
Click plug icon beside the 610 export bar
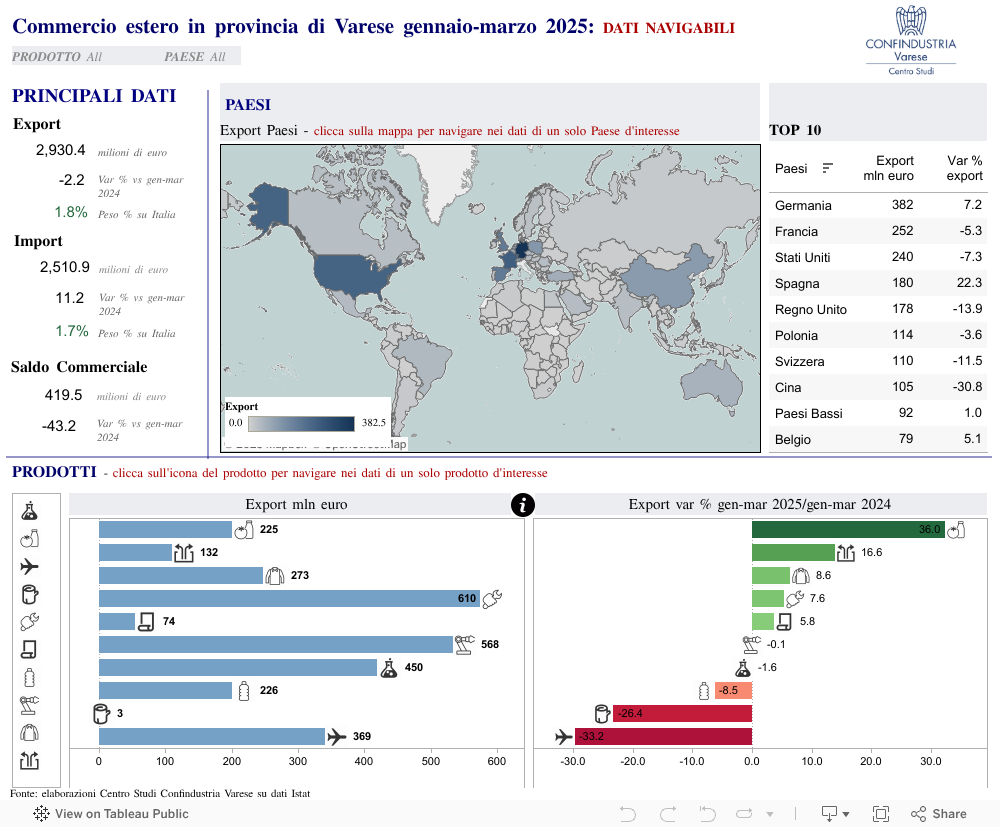(x=492, y=599)
